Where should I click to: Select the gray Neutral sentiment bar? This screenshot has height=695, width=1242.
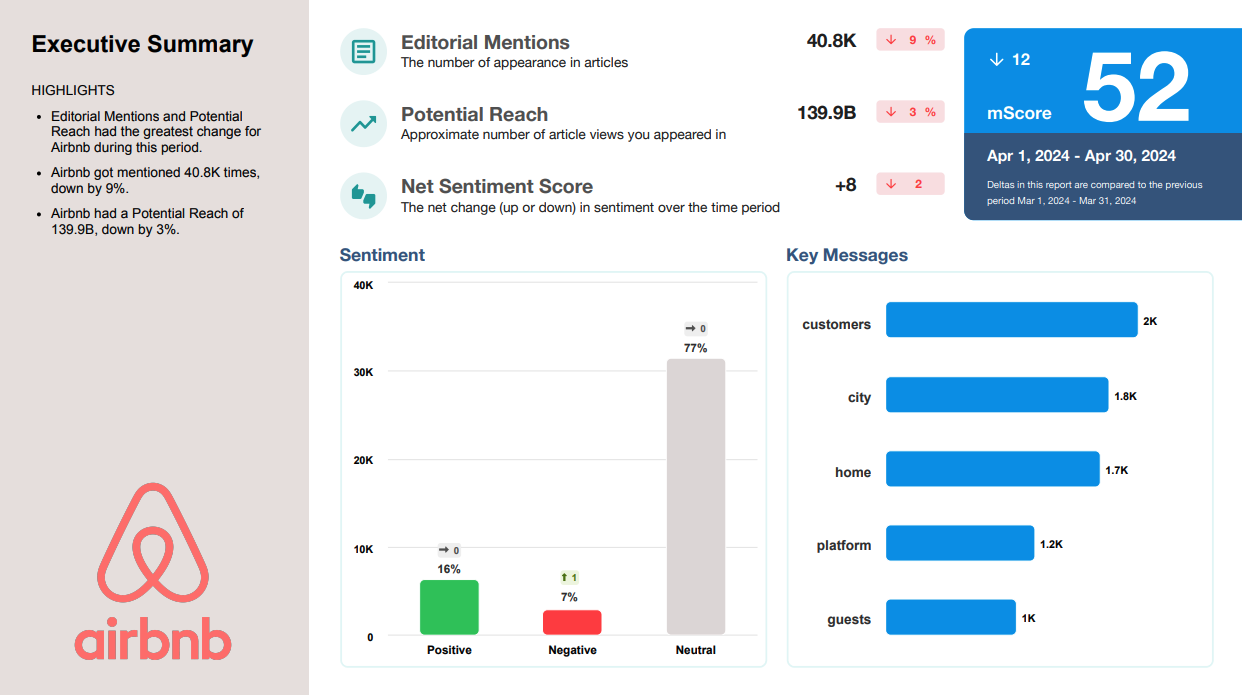(x=695, y=496)
